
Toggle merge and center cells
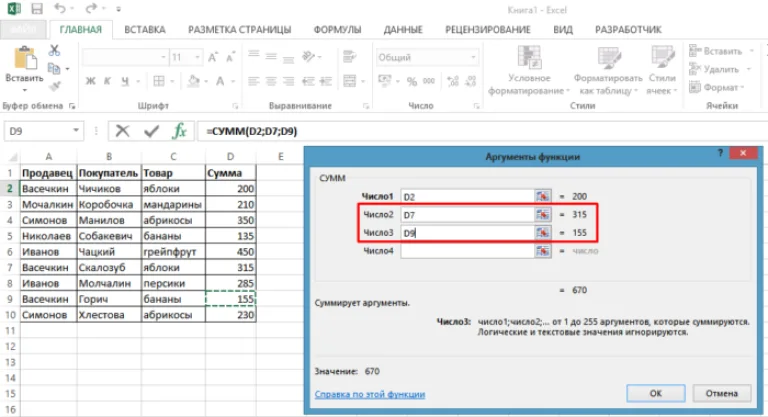click(350, 81)
